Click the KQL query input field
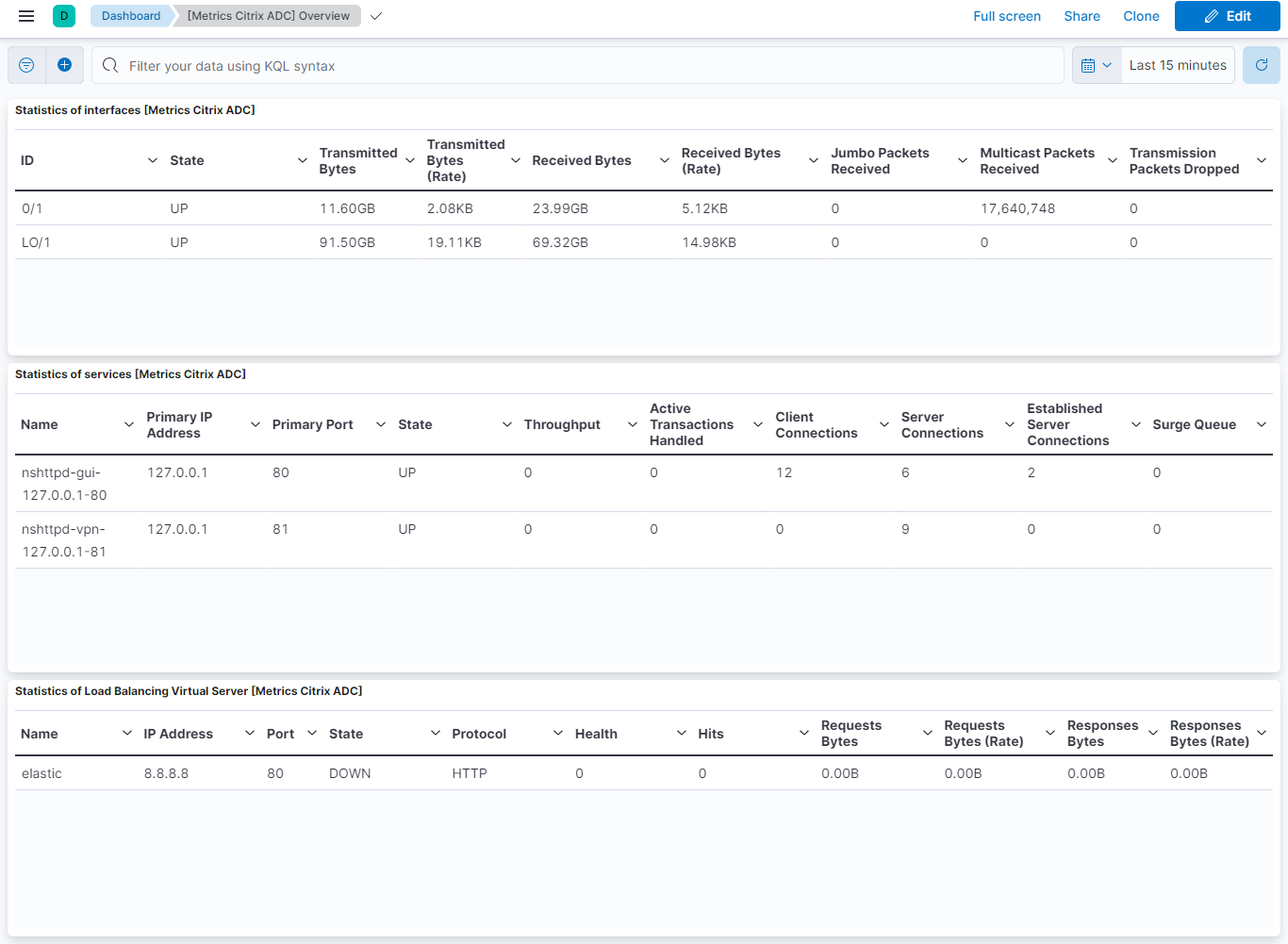Image resolution: width=1288 pixels, height=944 pixels. 566,65
